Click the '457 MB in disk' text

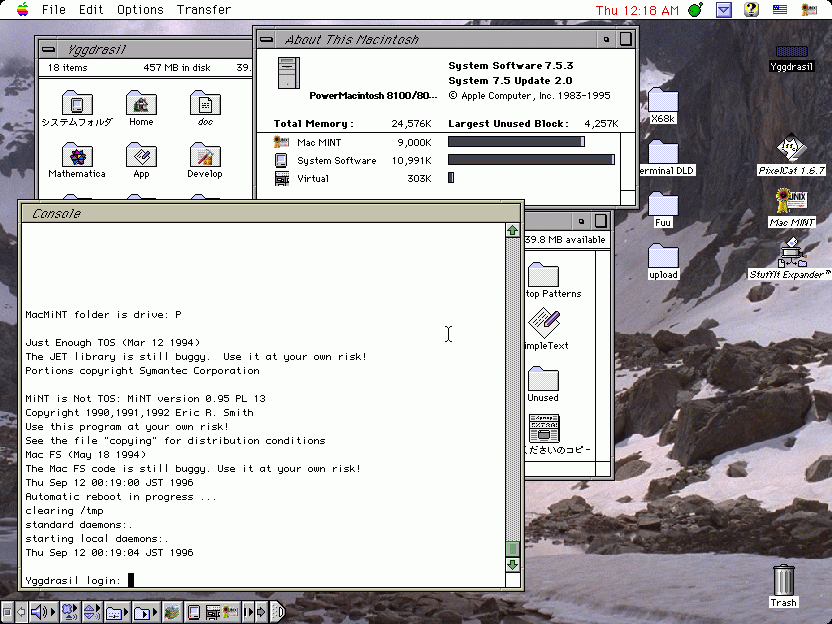[177, 67]
